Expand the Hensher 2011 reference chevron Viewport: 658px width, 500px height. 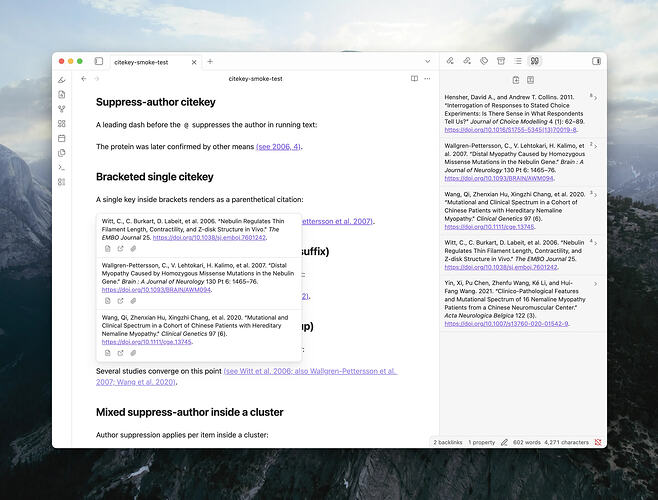click(x=595, y=98)
